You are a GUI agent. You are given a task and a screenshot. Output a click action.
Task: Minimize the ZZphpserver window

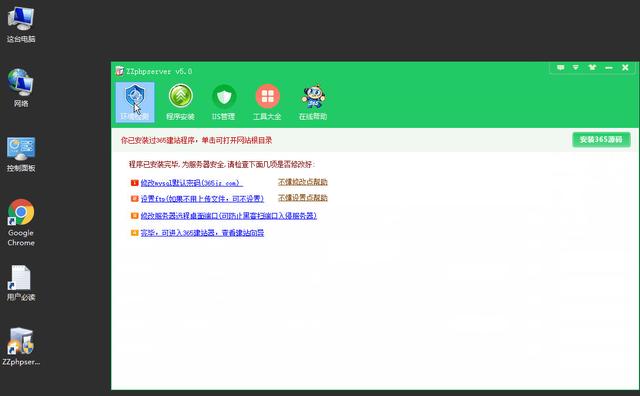coord(609,67)
